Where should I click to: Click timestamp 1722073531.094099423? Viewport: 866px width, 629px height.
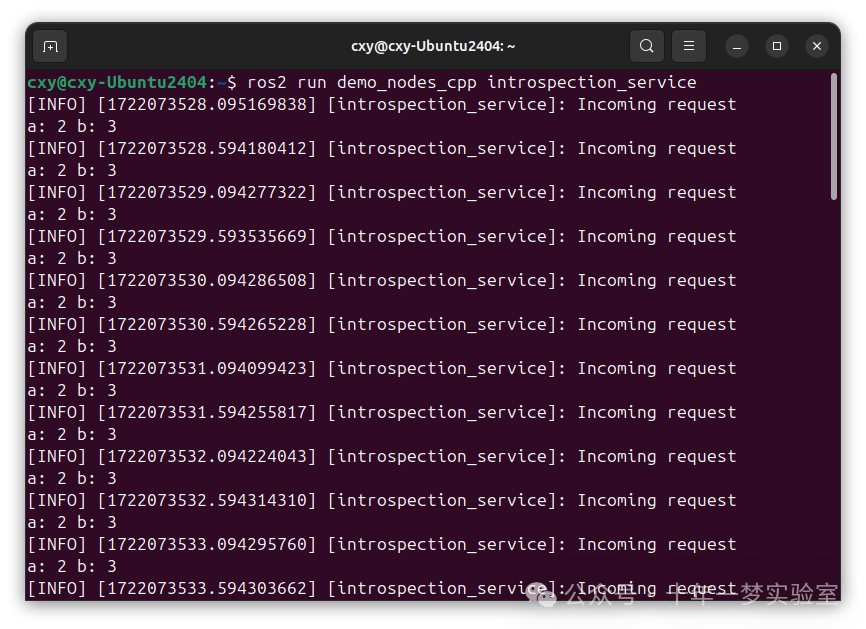(x=207, y=369)
